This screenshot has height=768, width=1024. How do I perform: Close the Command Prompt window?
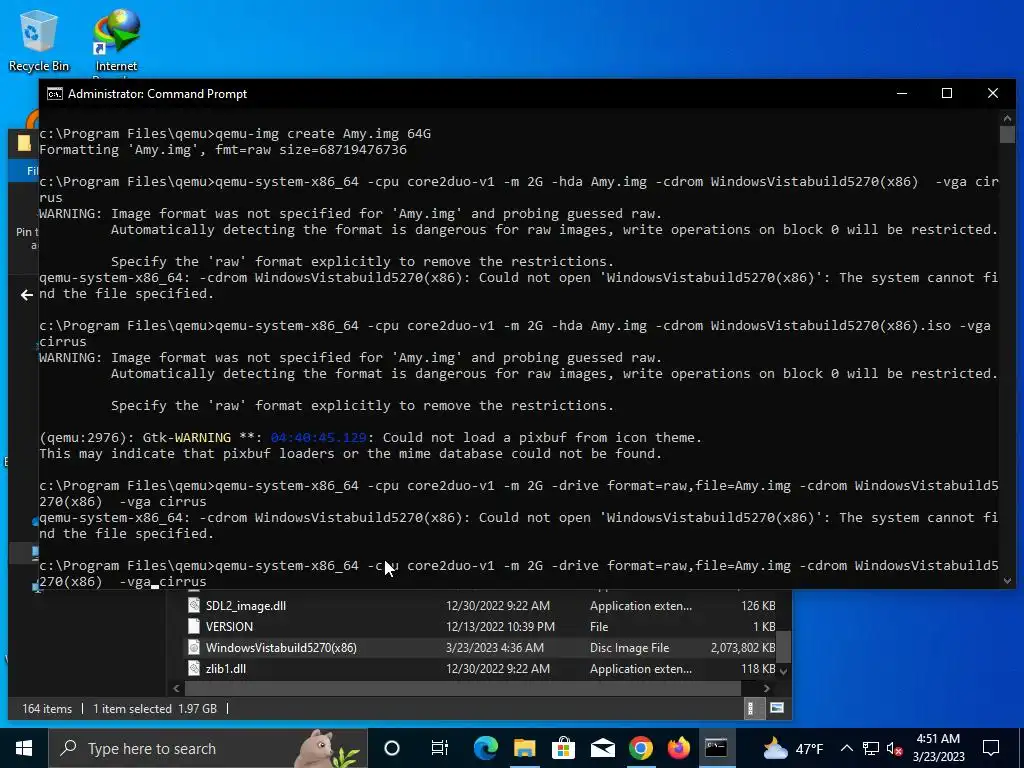(x=993, y=93)
